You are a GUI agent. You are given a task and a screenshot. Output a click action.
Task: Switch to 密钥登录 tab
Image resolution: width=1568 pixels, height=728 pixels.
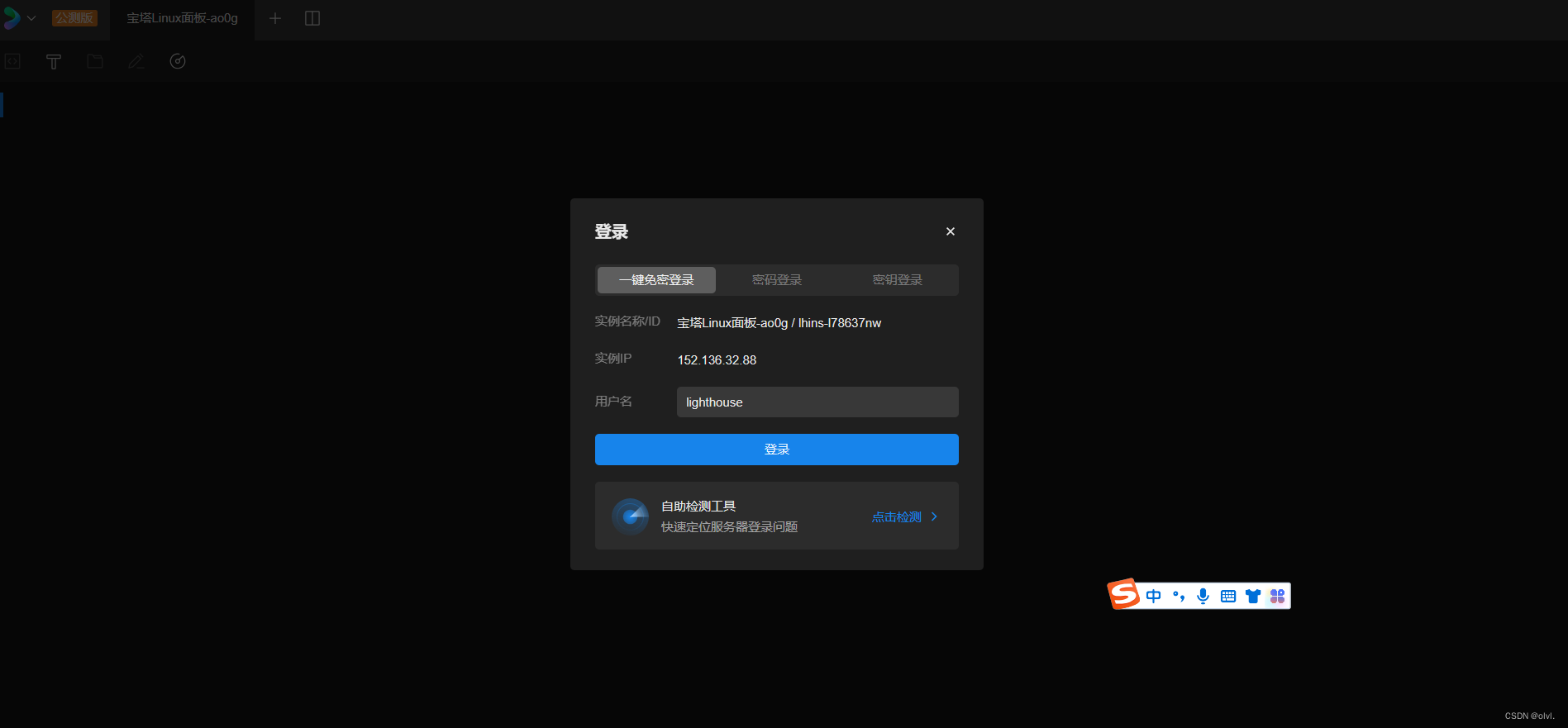point(898,280)
